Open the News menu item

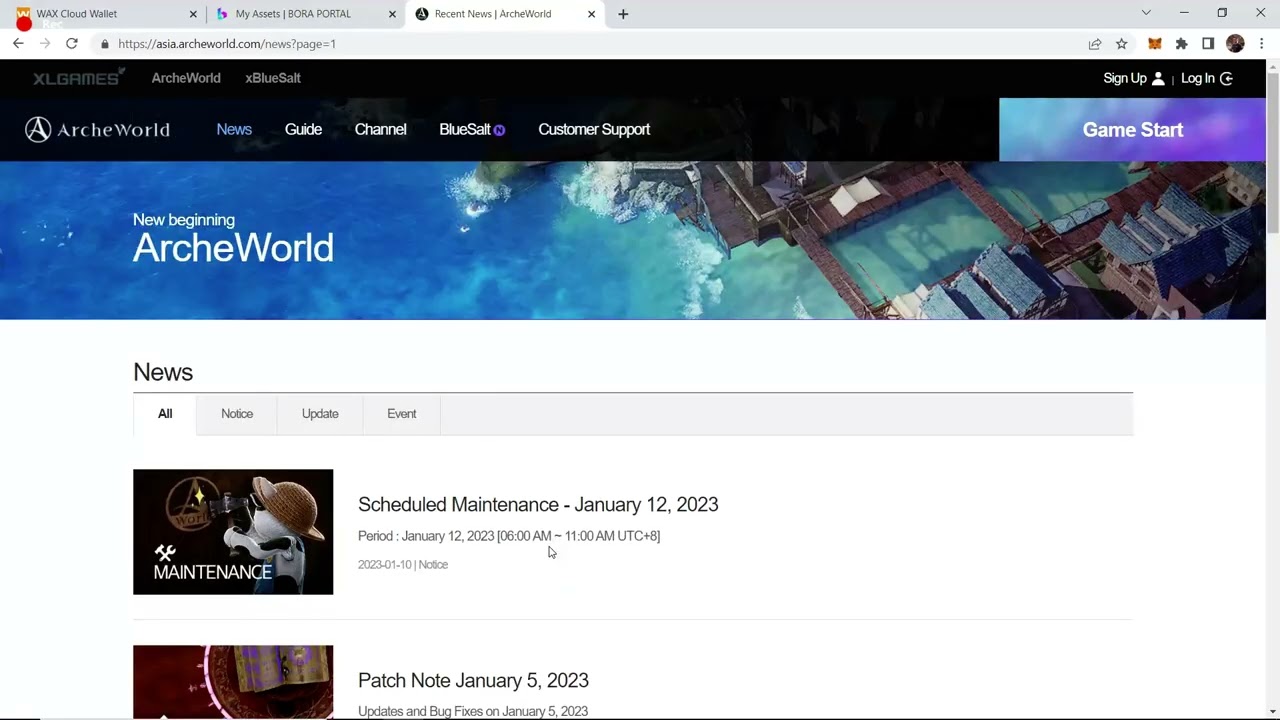pyautogui.click(x=234, y=129)
